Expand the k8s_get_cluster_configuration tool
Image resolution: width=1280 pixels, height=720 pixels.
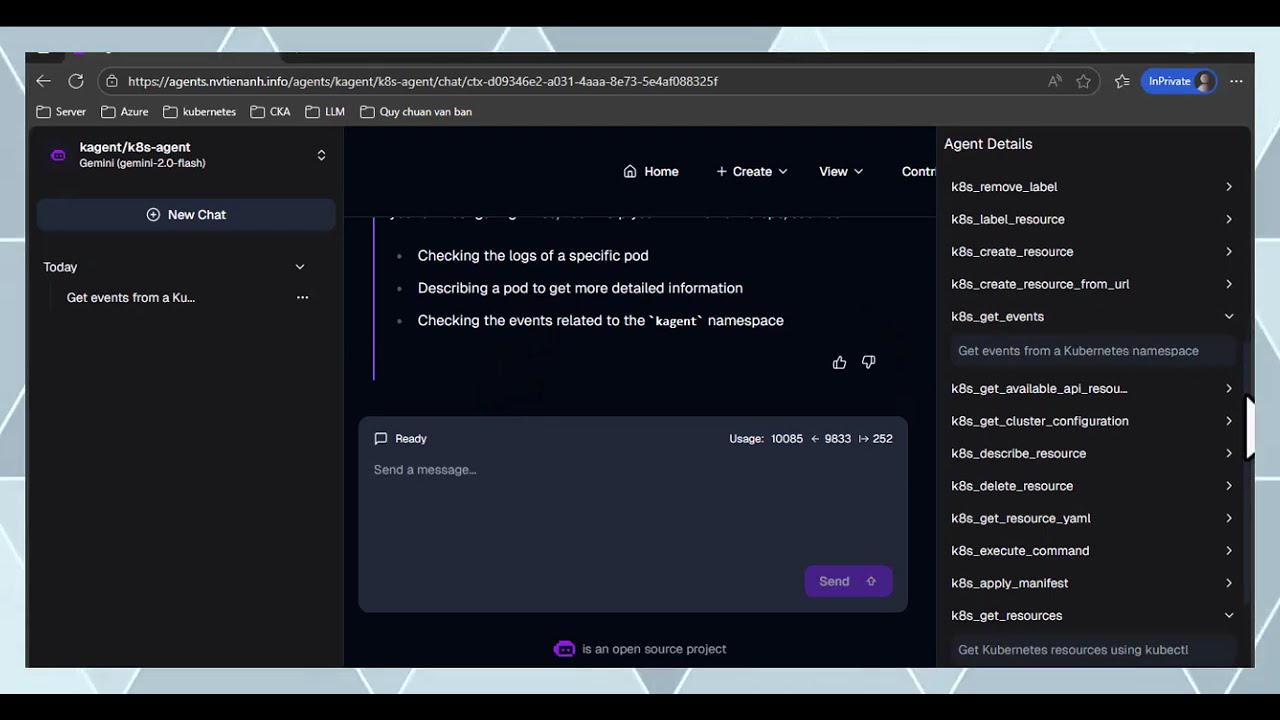pyautogui.click(x=1092, y=421)
